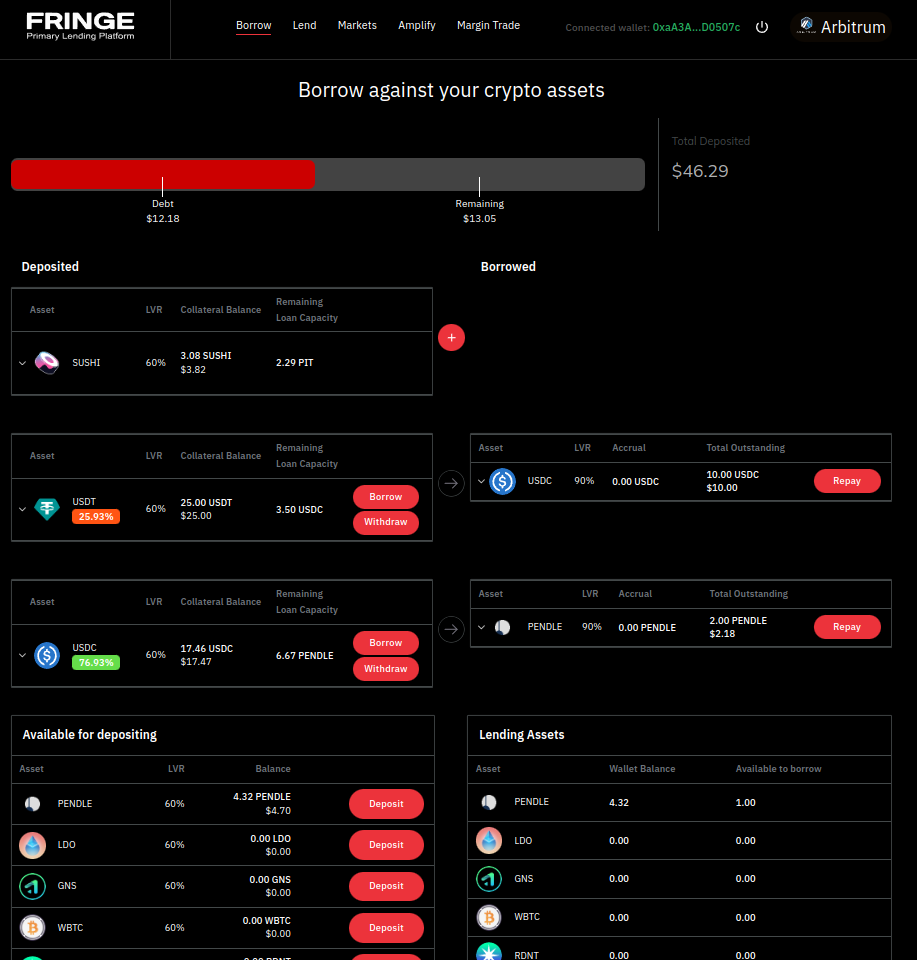Expand the SUSHI deposited row chevron

23,363
